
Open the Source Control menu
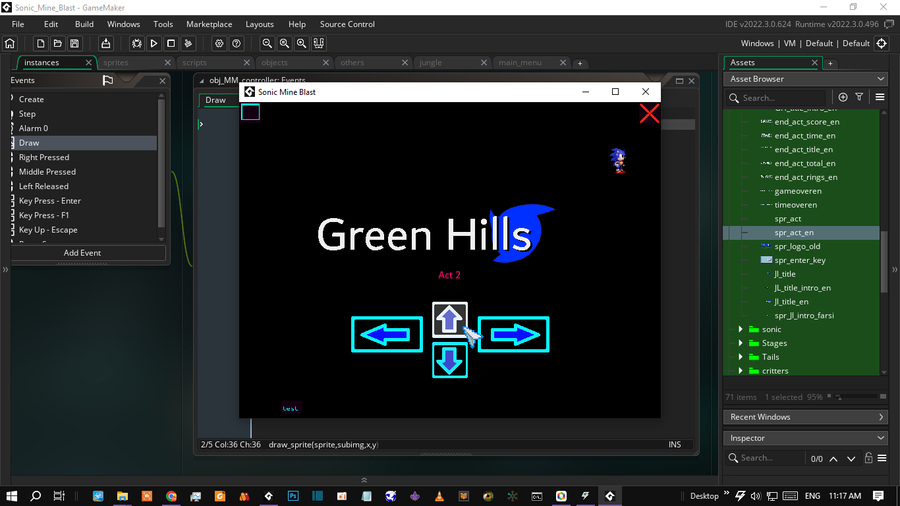click(347, 24)
